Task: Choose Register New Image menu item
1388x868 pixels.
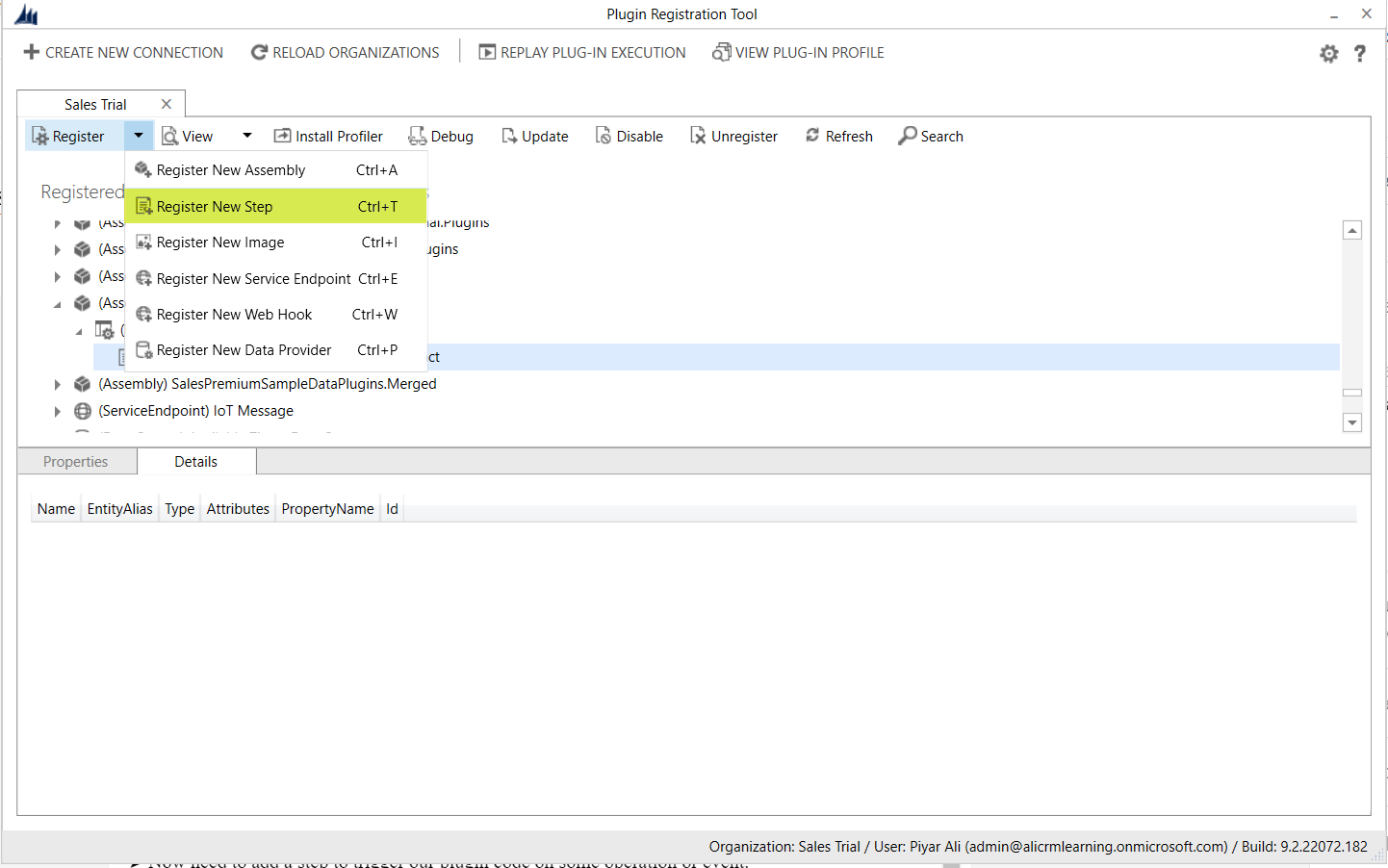Action: pos(276,243)
